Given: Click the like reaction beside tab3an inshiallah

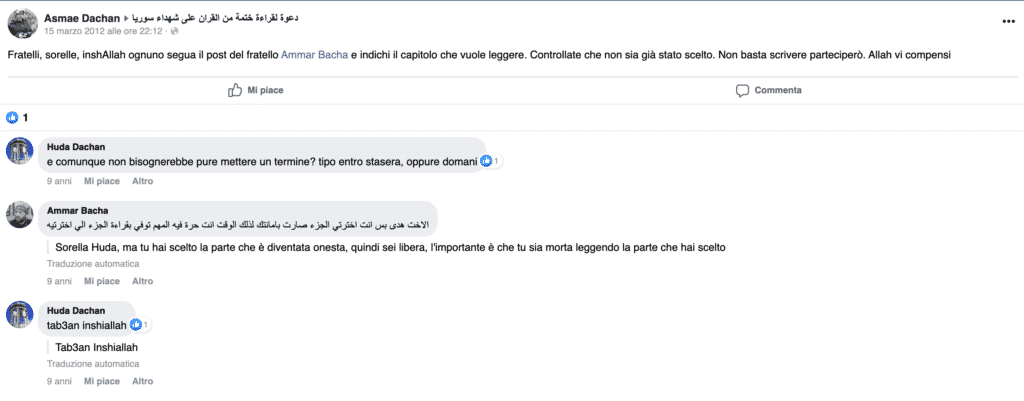Looking at the screenshot, I should pyautogui.click(x=140, y=324).
